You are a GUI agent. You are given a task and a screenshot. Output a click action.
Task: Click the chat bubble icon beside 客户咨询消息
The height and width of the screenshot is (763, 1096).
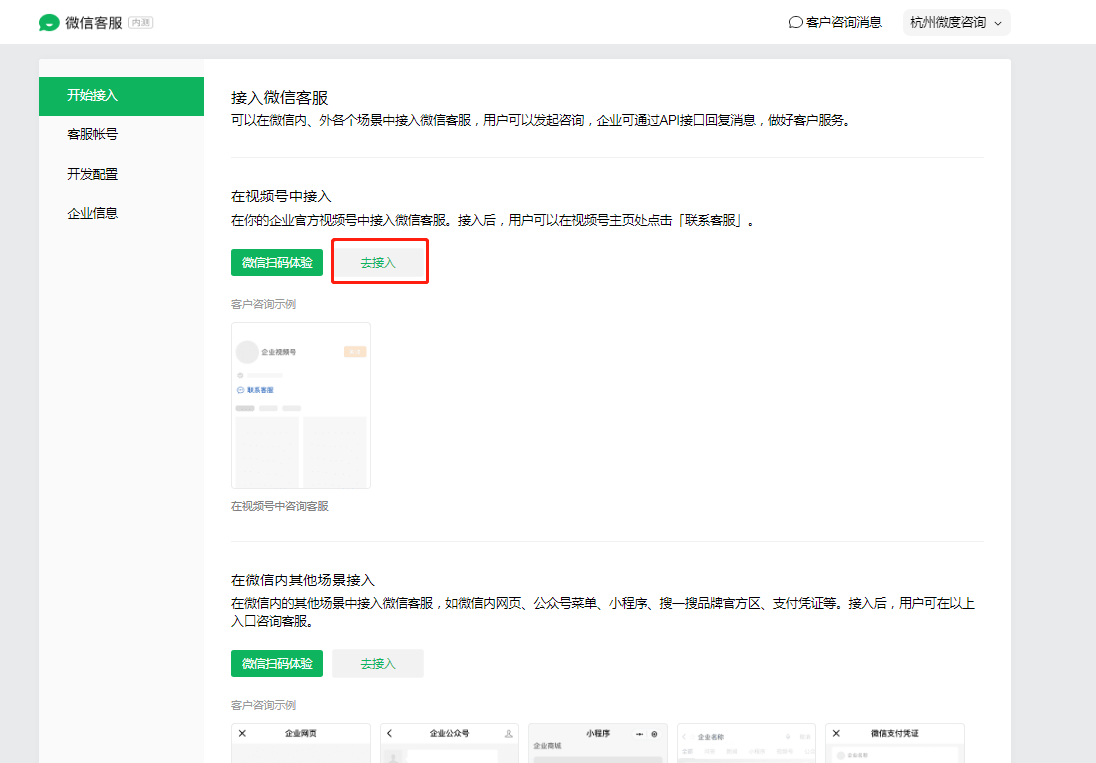tap(795, 22)
